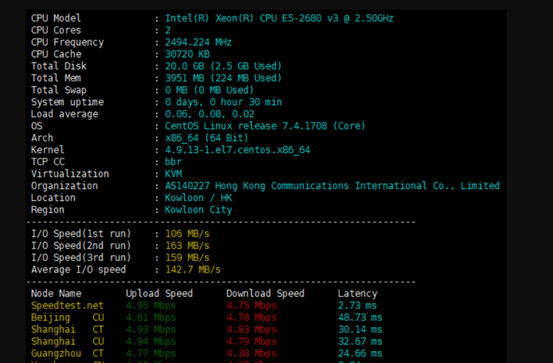Select the Arch value x86_64 (64 Bit)
This screenshot has height=363, width=553.
(x=207, y=138)
